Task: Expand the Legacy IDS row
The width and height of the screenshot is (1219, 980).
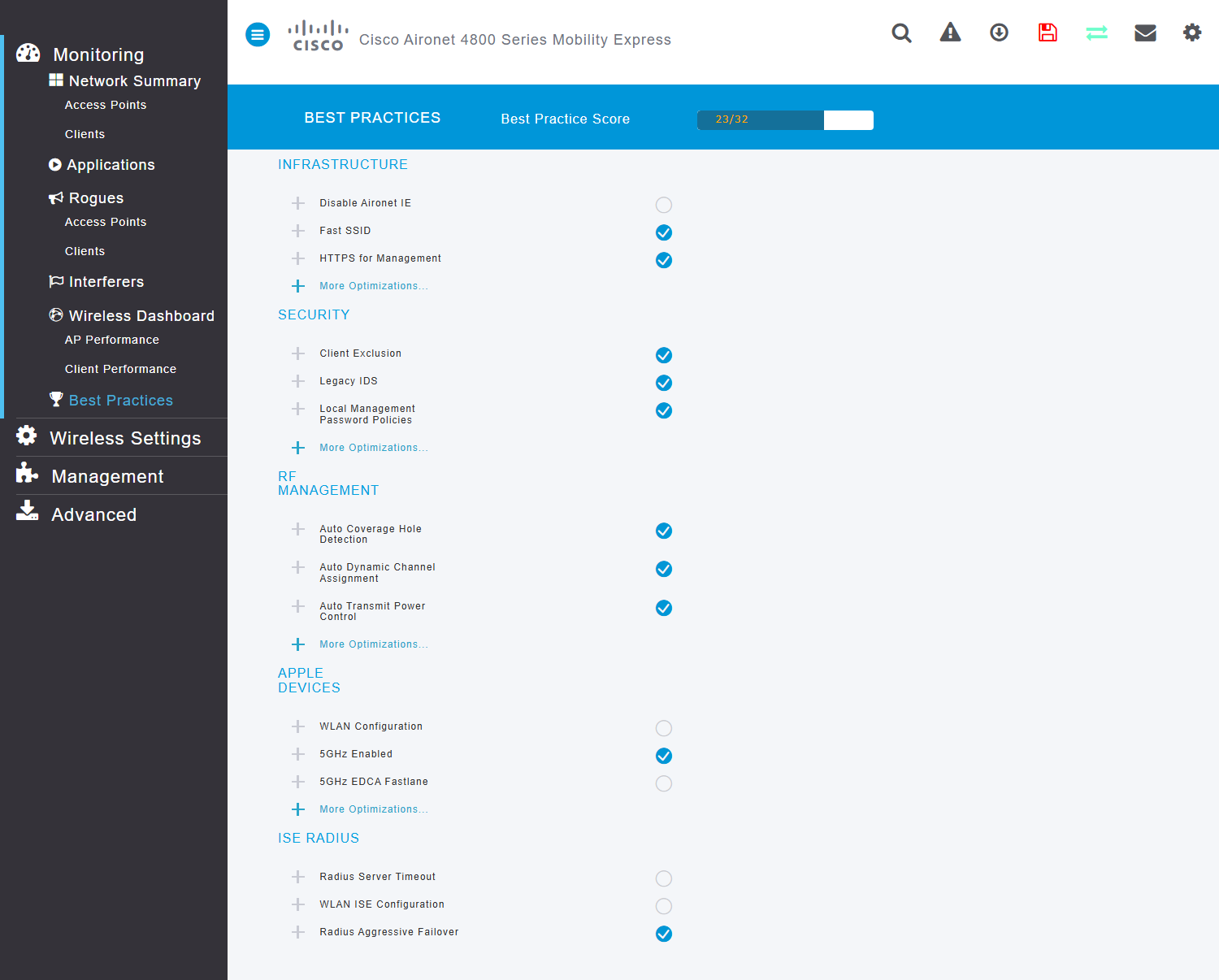Action: point(298,381)
